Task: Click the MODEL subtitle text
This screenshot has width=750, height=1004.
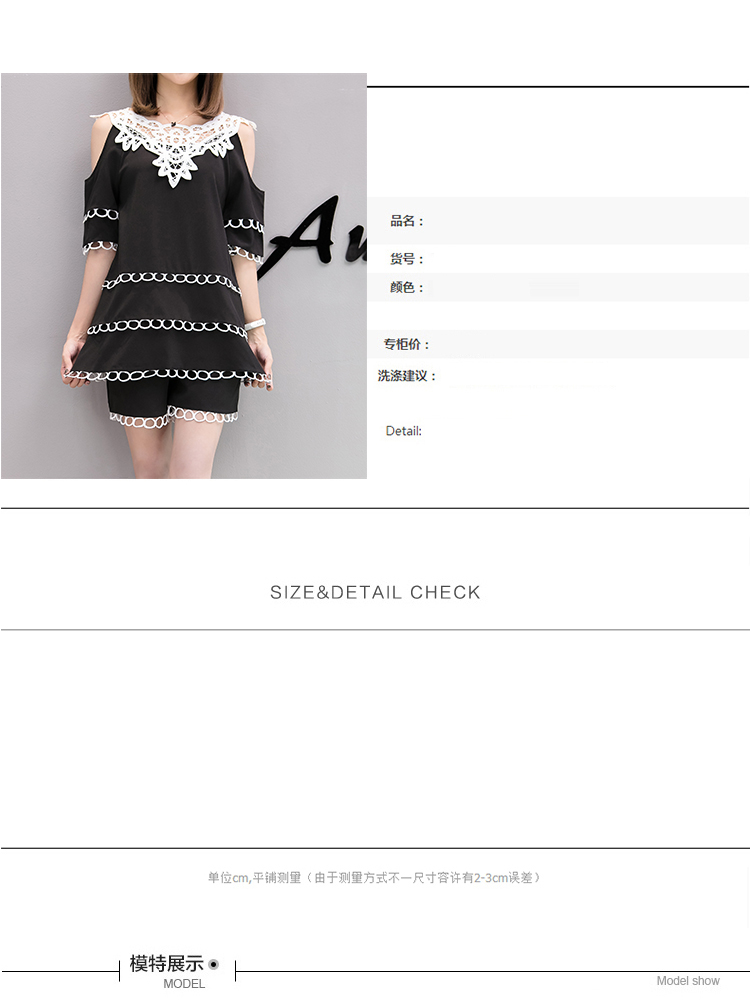Action: coord(184,984)
